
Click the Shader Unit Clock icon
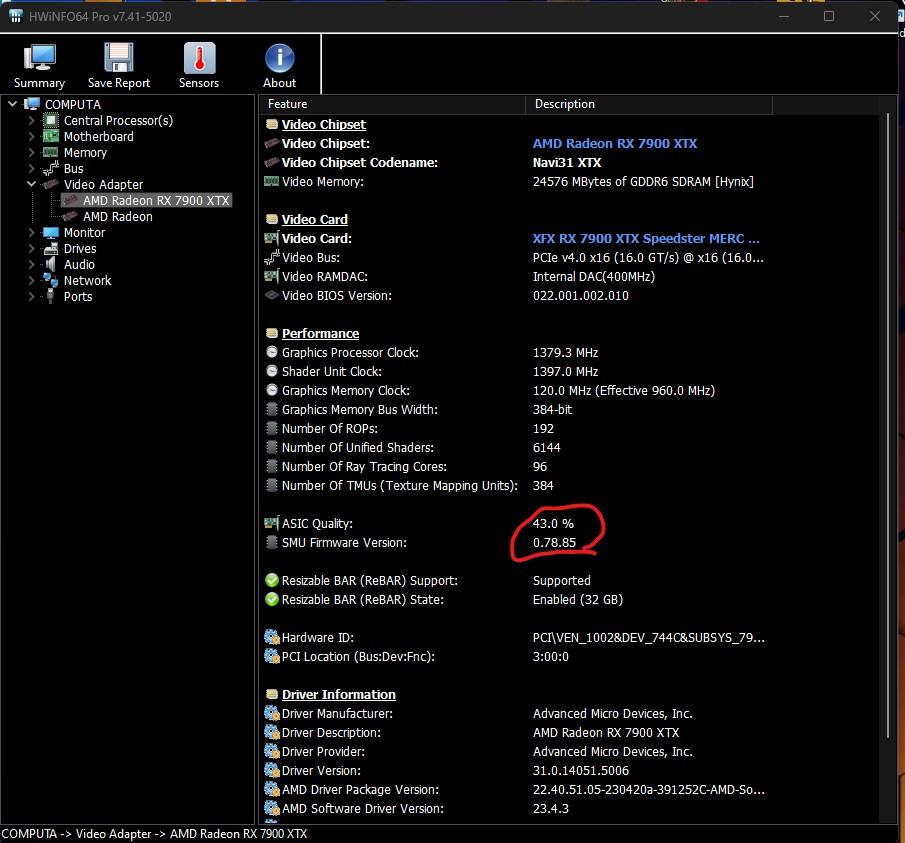click(x=272, y=371)
